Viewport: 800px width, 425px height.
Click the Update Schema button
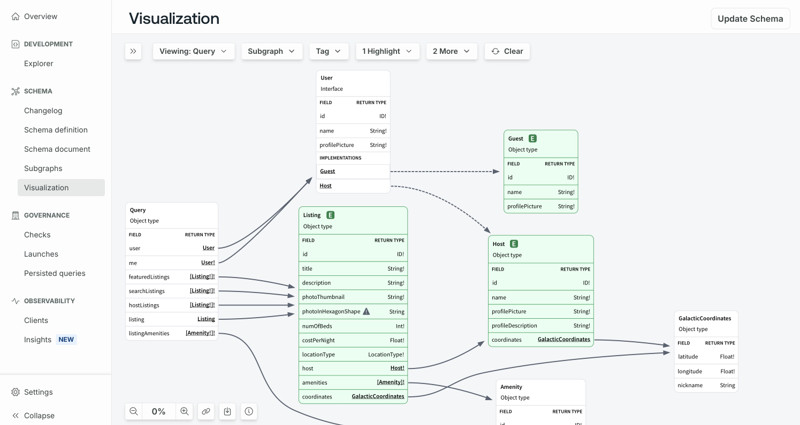(x=750, y=19)
